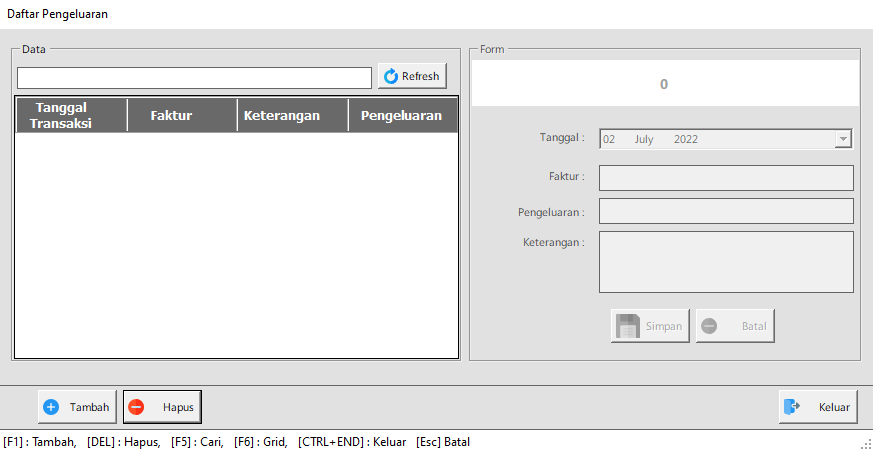Screen dimensions: 873x451
Task: Click the Daftar Pengeluaran window title
Action: click(57, 14)
